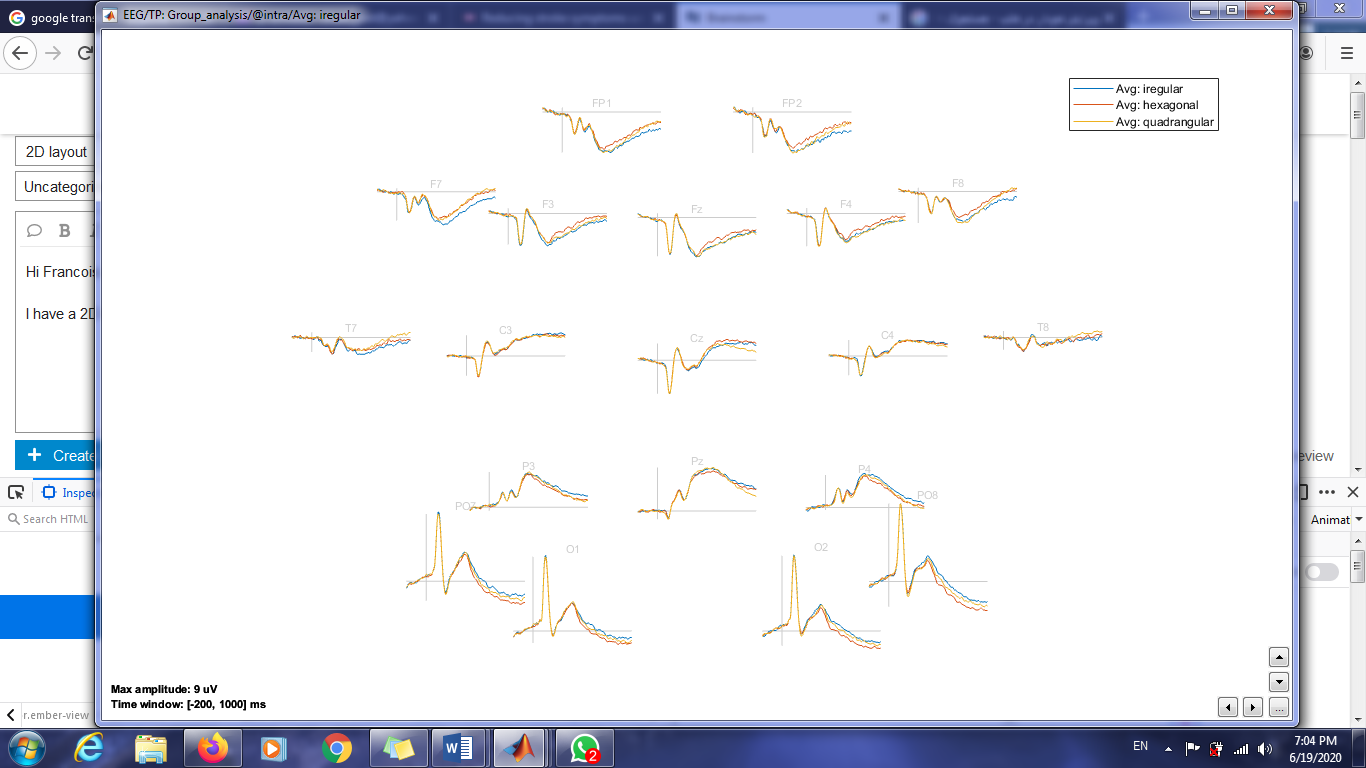
Task: Switch to the Inspector tab in DevTools
Action: pyautogui.click(x=70, y=492)
